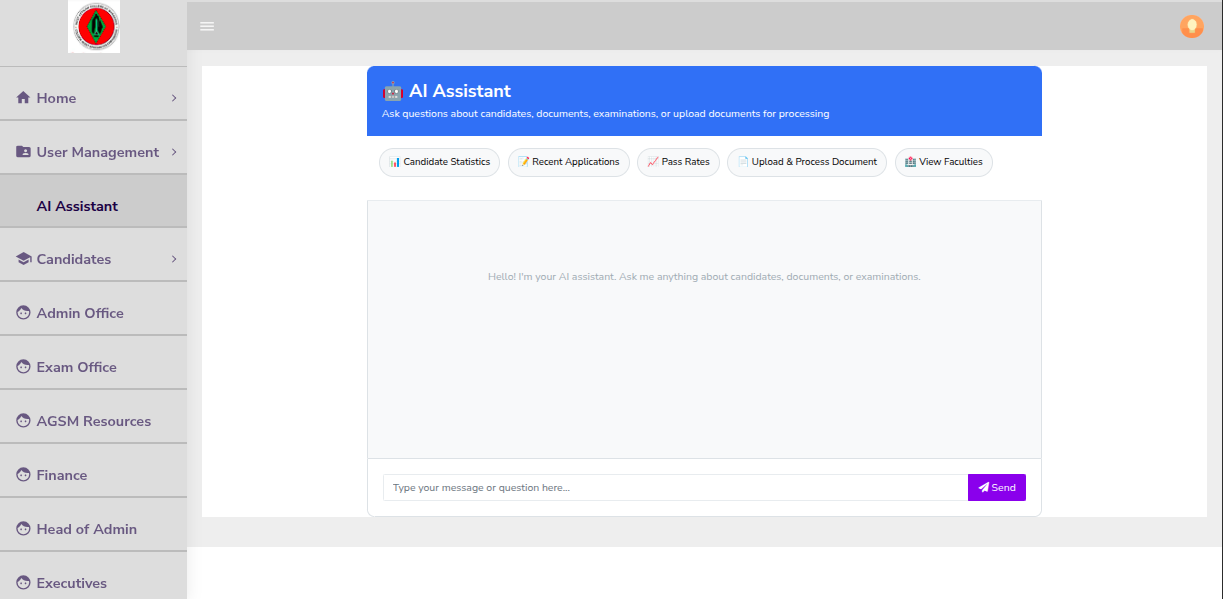Open the Exam Office menu item
Screen dimensions: 1223x599
point(76,367)
